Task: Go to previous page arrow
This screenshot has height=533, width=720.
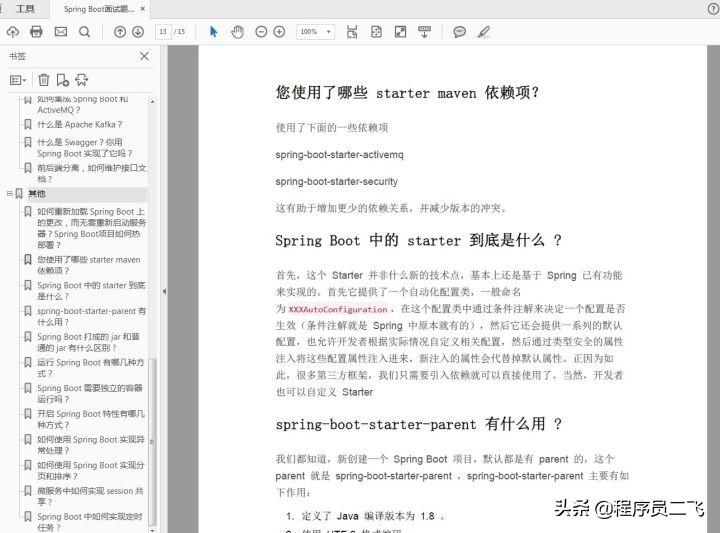Action: 120,32
